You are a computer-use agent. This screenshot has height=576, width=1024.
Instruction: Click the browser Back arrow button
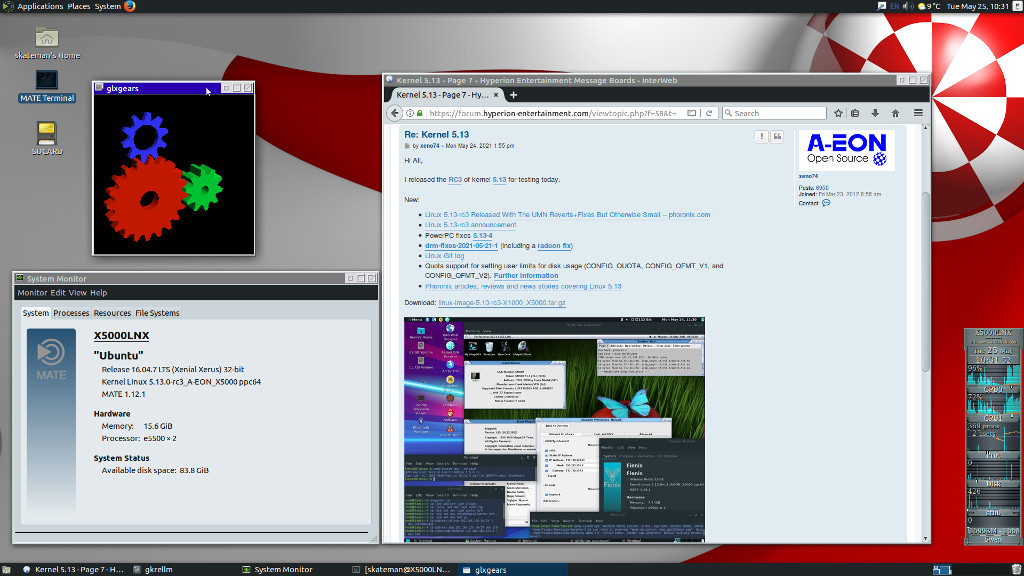point(394,113)
